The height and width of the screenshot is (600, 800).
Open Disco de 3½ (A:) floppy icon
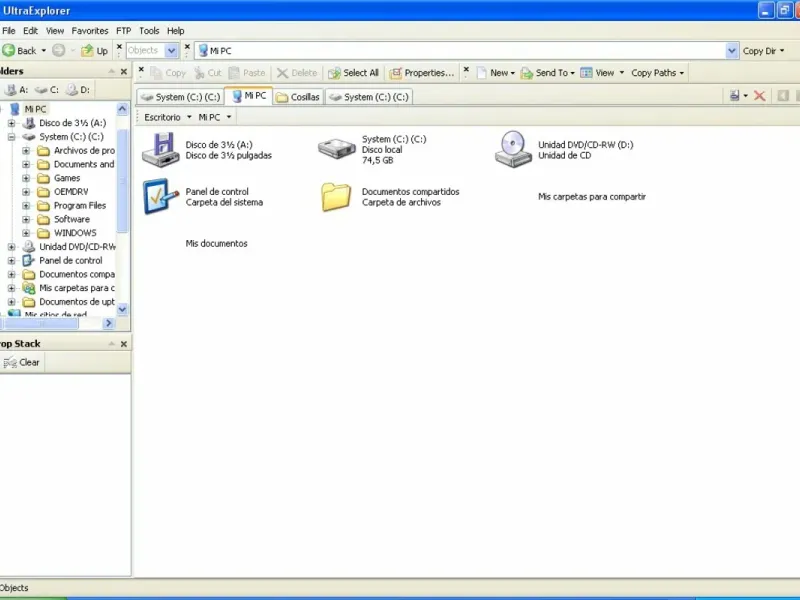(x=160, y=149)
